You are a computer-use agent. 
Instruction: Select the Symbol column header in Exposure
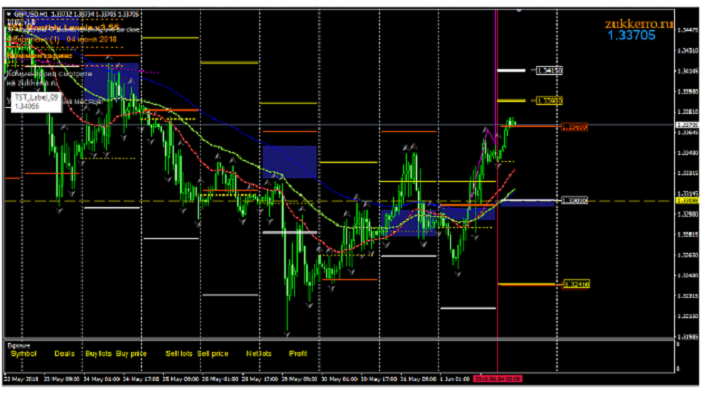click(22, 354)
